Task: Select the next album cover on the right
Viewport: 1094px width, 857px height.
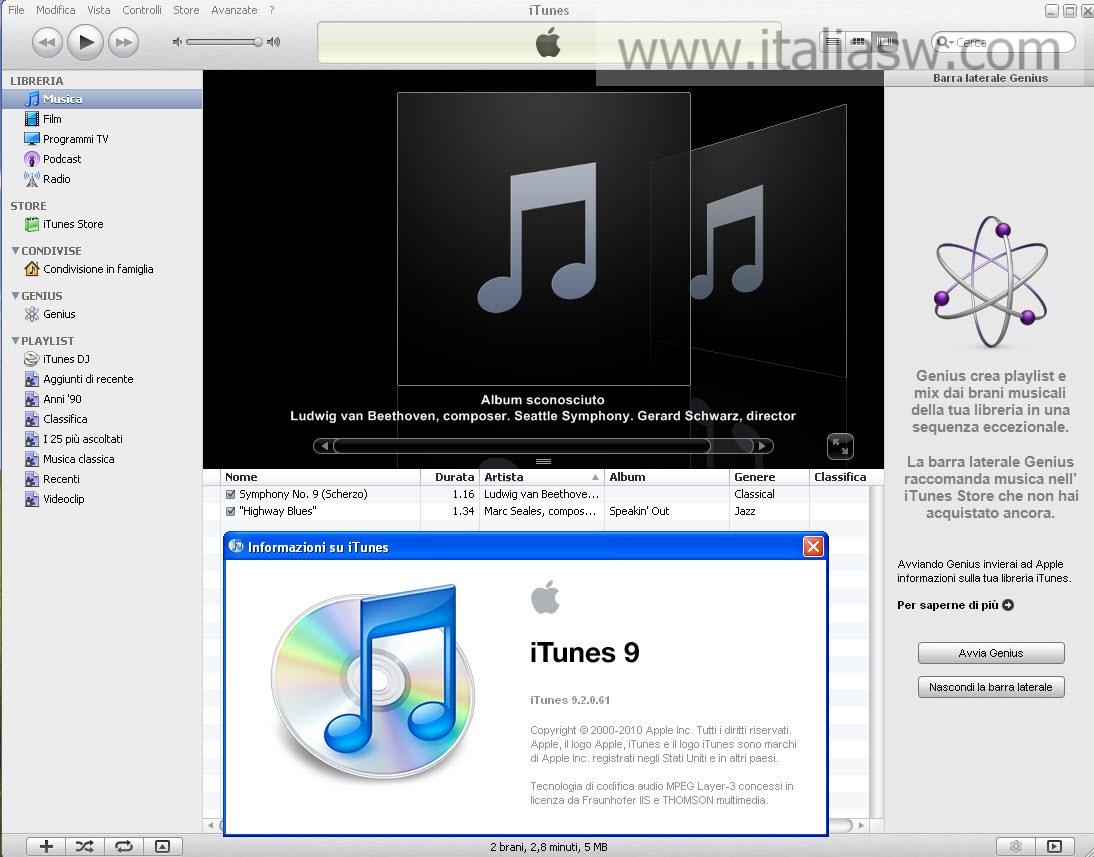Action: pyautogui.click(x=769, y=241)
